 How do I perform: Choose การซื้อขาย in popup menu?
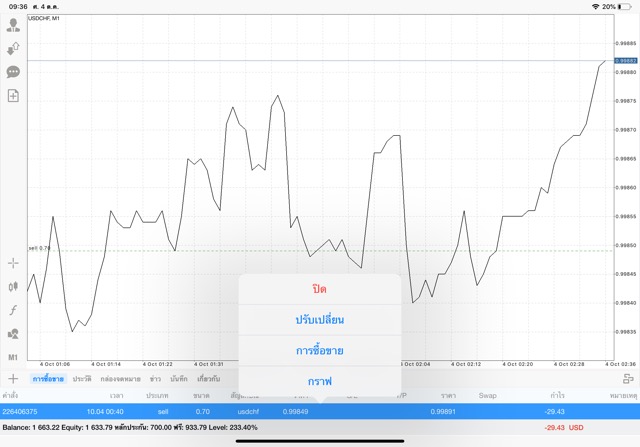[320, 350]
